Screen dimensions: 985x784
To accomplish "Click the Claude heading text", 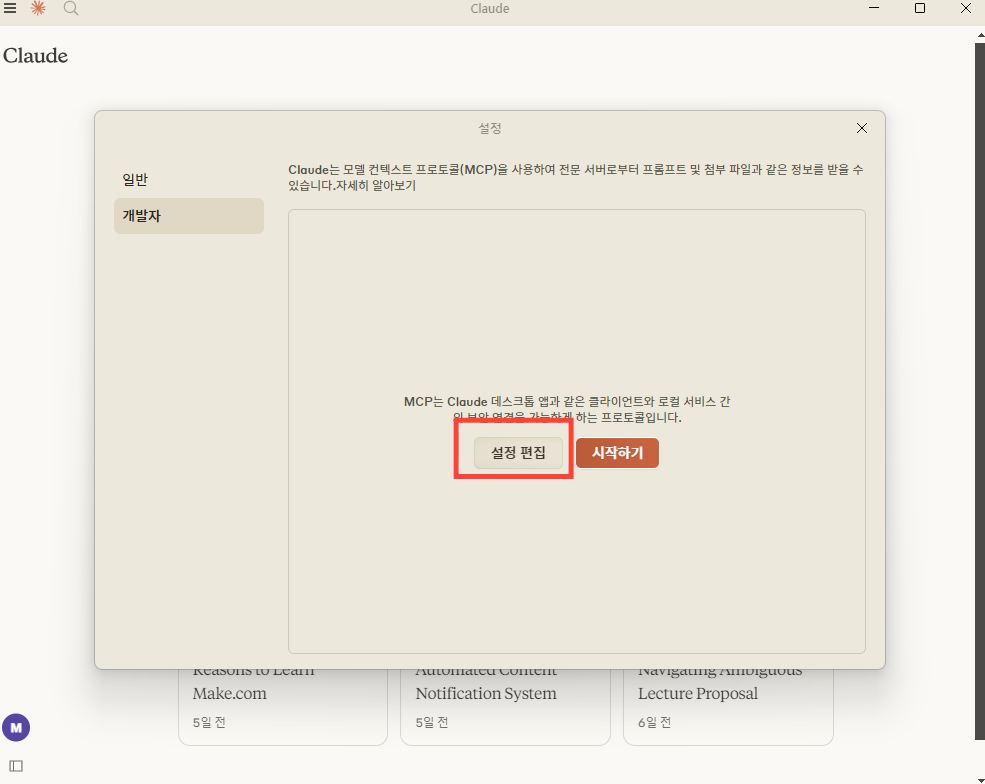I will pyautogui.click(x=35, y=56).
